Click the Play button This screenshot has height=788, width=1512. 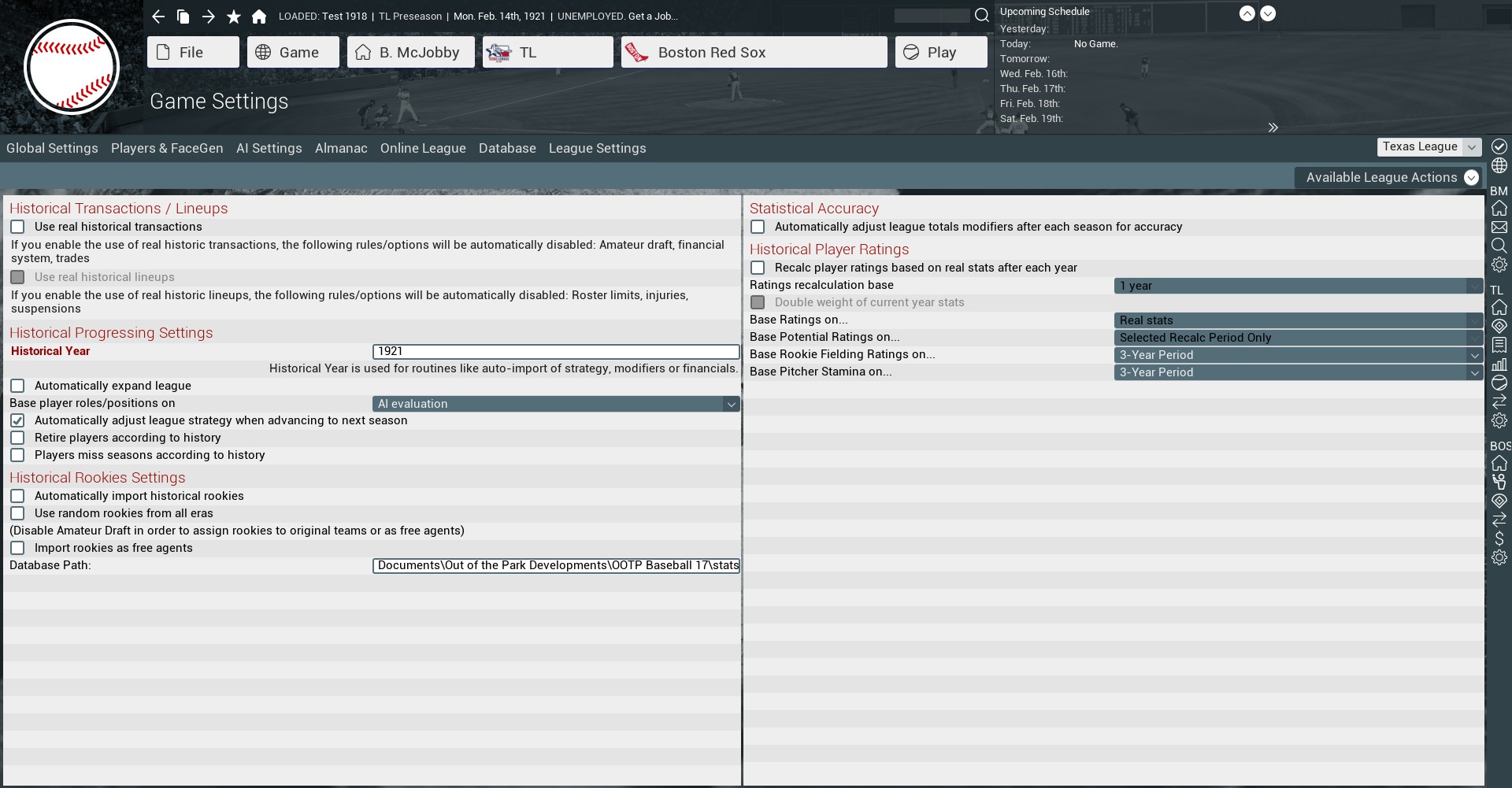tap(940, 53)
